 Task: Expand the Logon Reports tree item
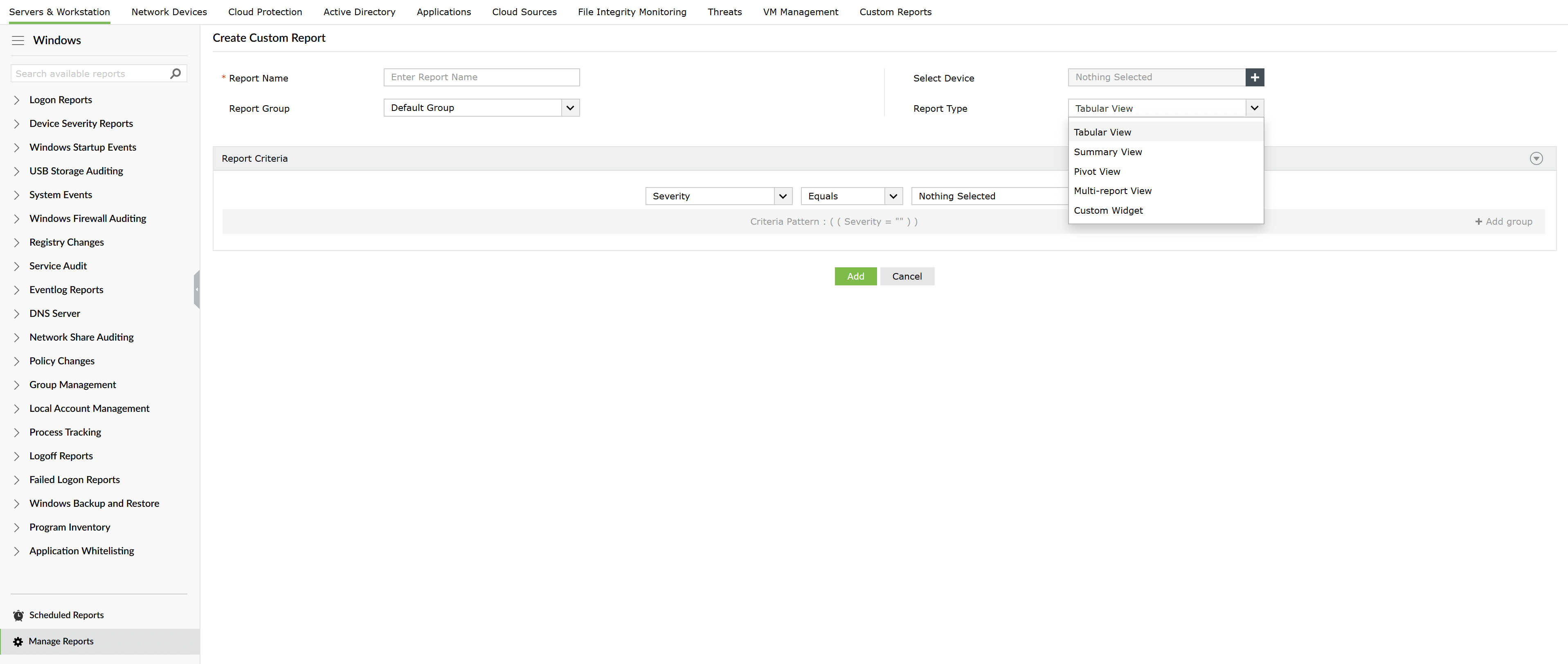[x=17, y=100]
